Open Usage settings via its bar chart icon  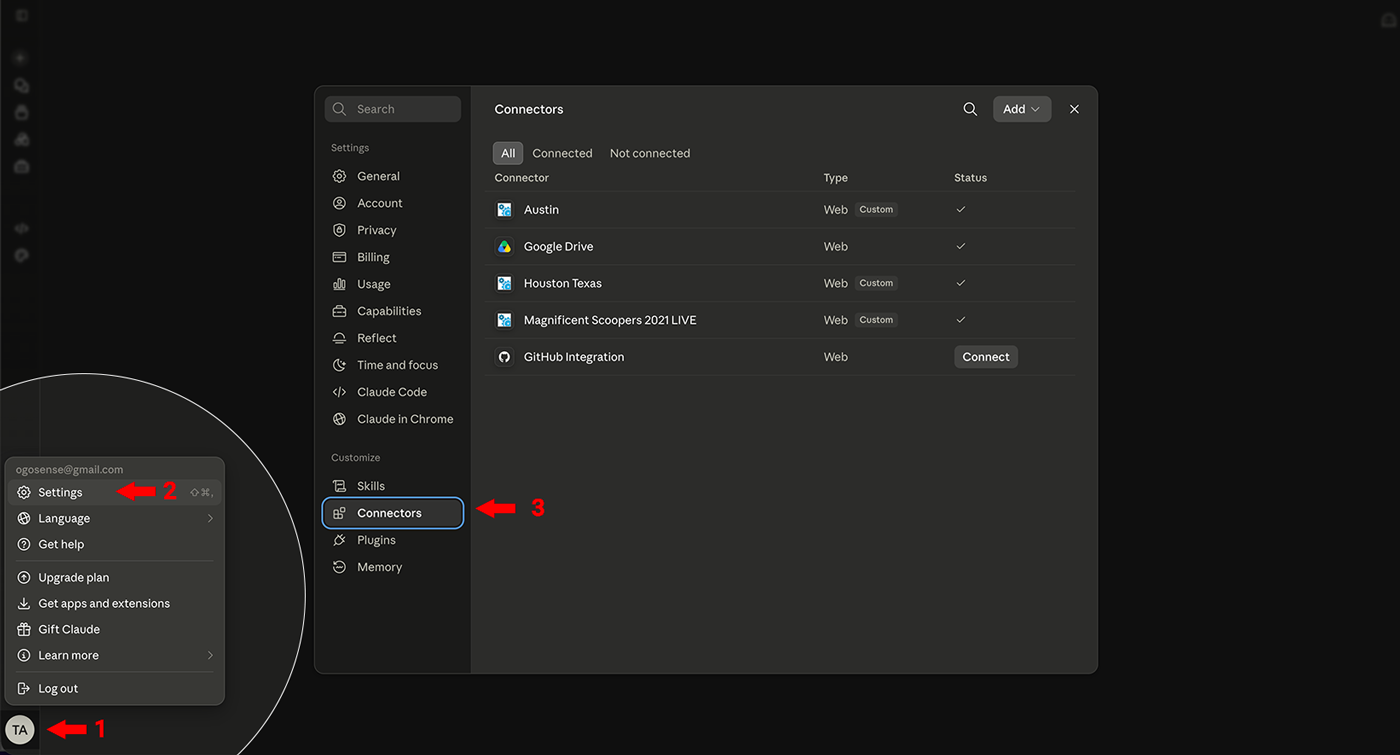[339, 284]
